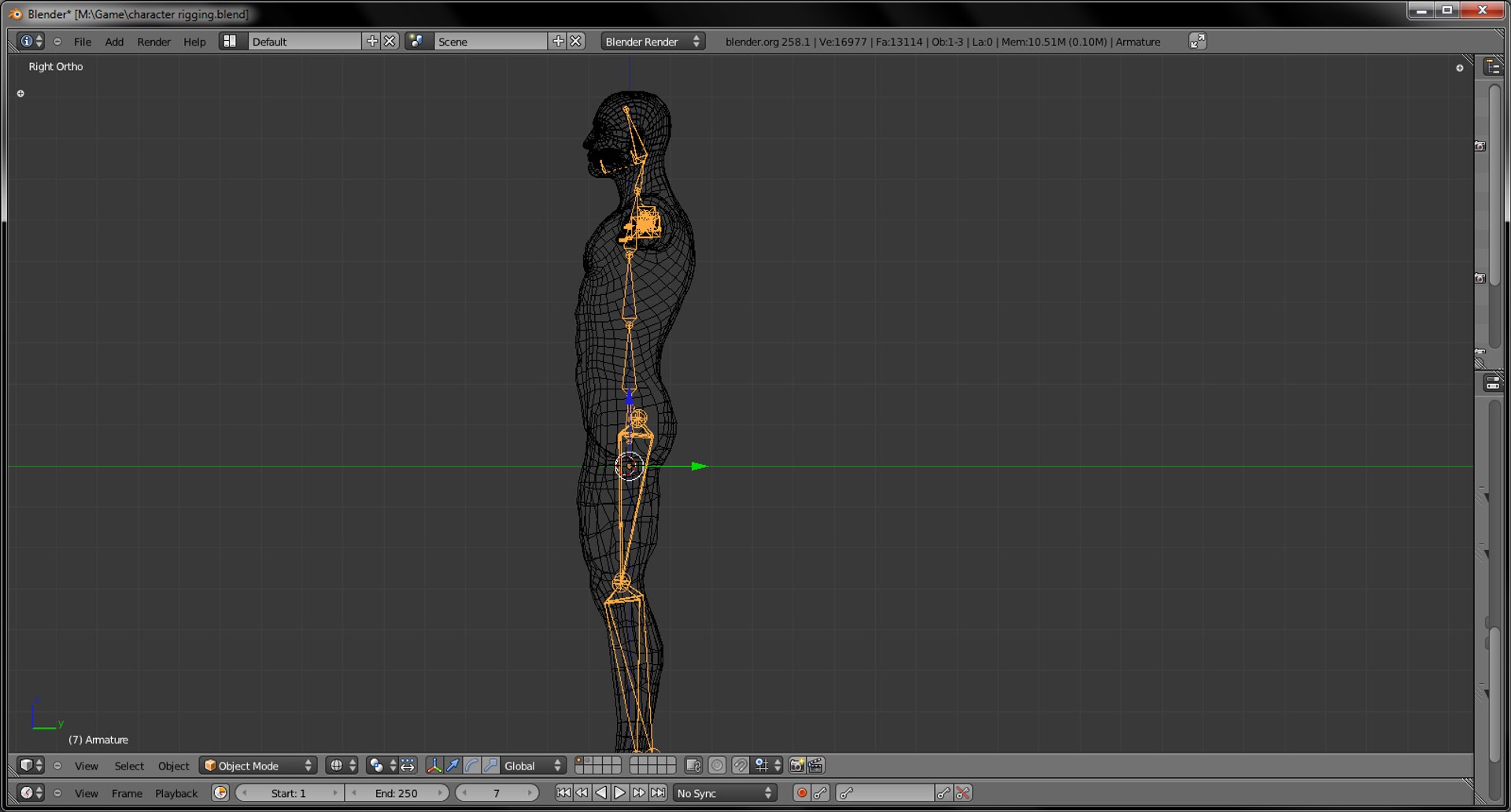The image size is (1511, 812).
Task: Open the 3D View editor type selector
Action: coord(31,765)
